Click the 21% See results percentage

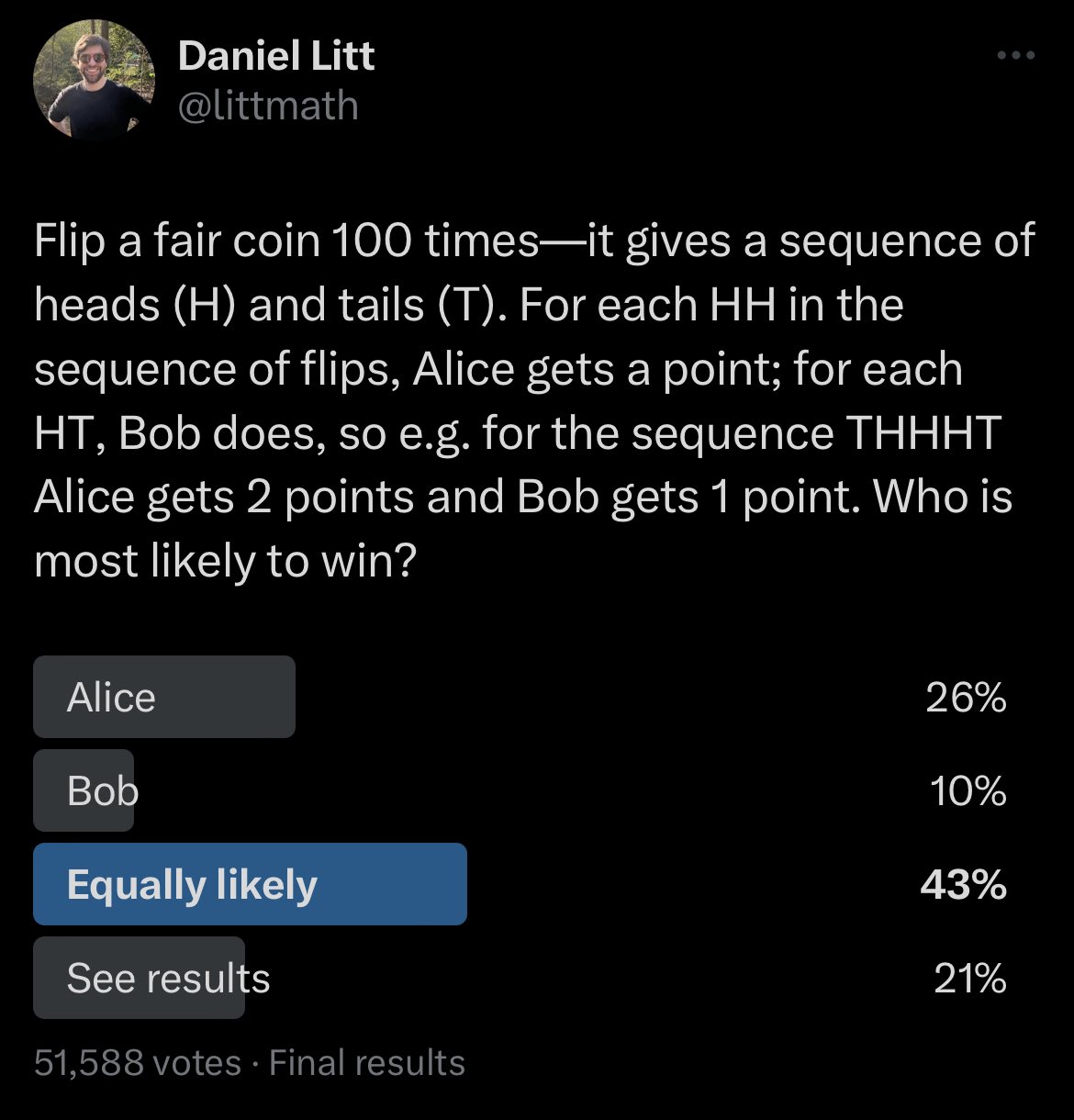[969, 980]
